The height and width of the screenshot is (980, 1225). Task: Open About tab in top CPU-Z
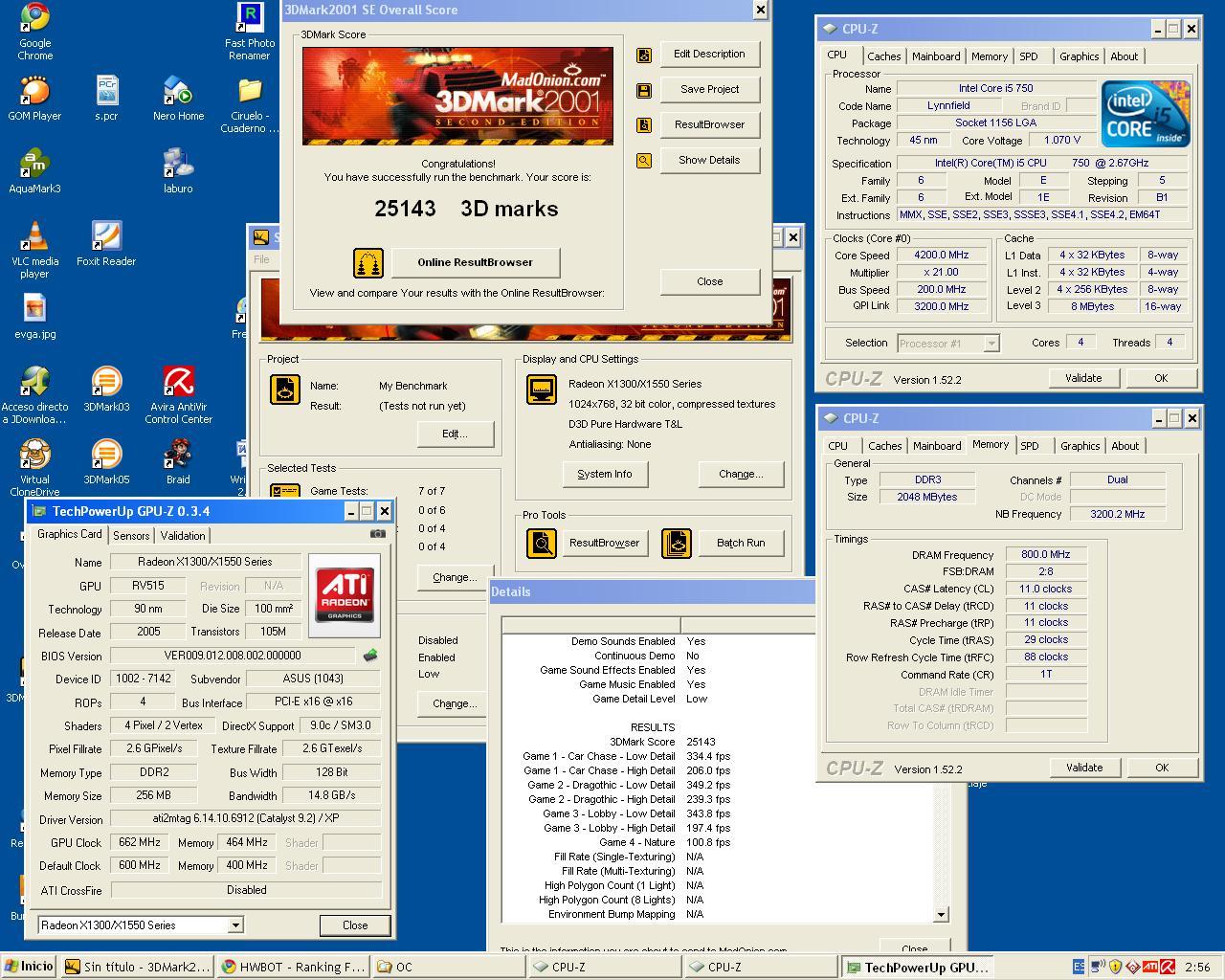[1125, 56]
